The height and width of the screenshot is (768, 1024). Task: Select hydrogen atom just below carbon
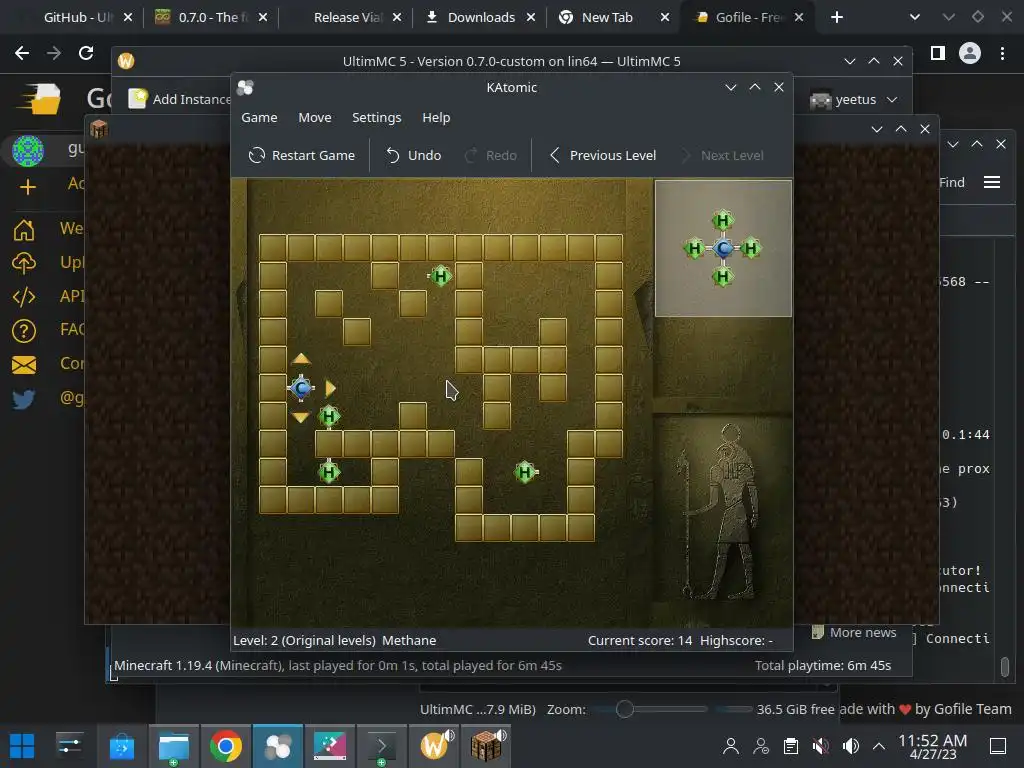coord(329,416)
